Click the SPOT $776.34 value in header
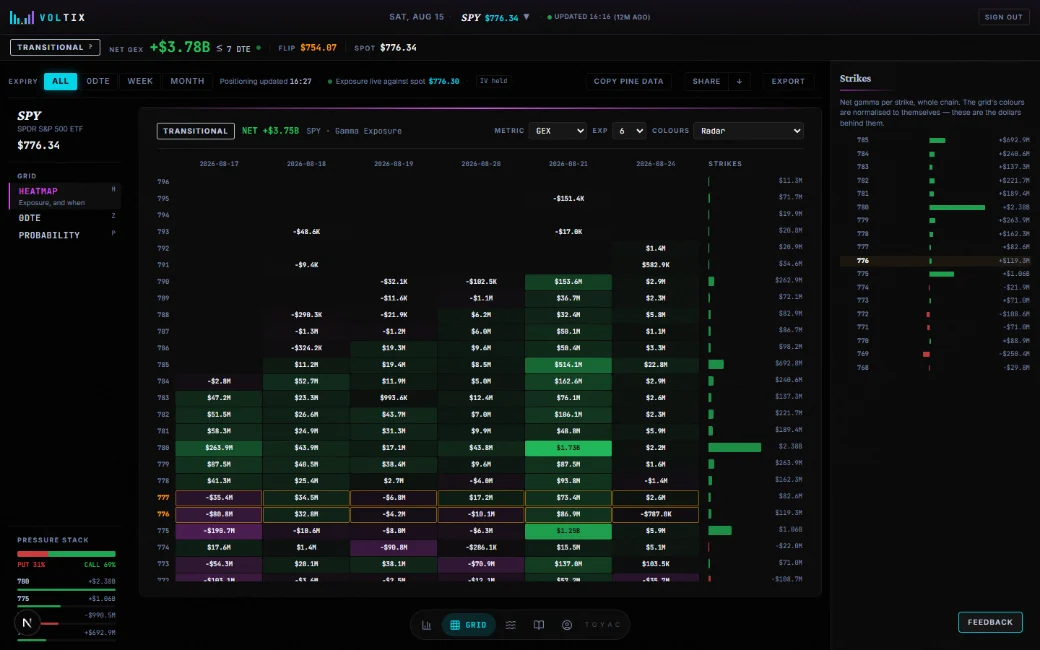 [398, 48]
